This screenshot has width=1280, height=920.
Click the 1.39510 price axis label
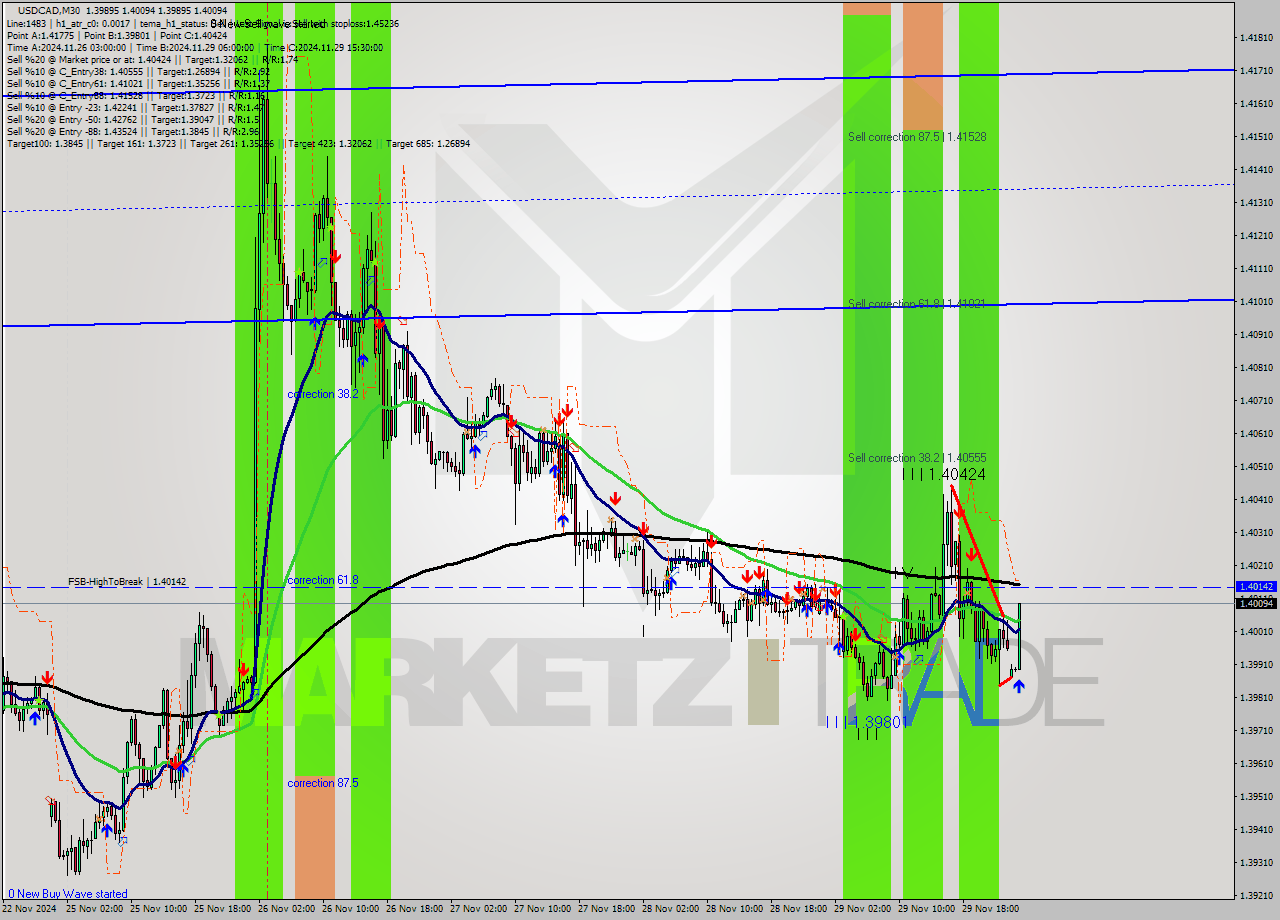click(x=1255, y=797)
